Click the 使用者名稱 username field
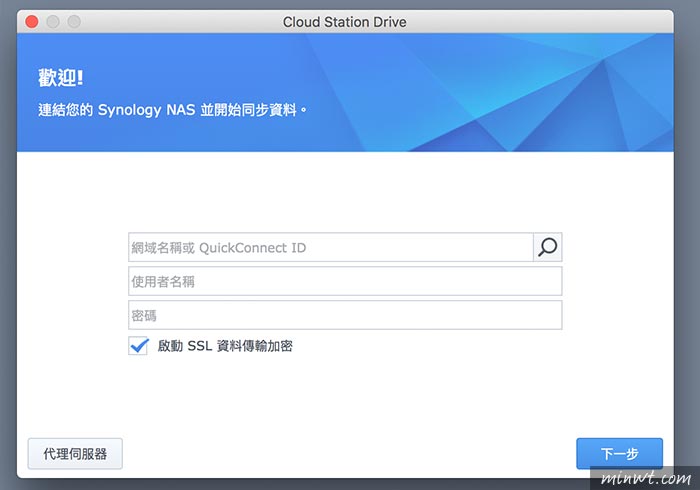 pos(345,281)
